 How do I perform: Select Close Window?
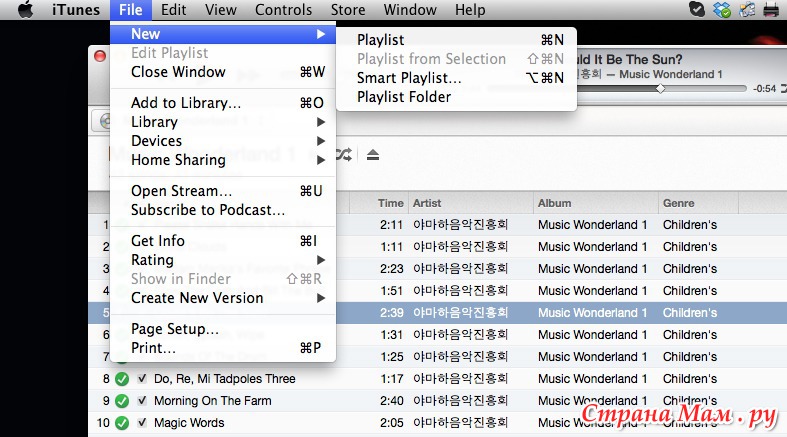[x=223, y=72]
